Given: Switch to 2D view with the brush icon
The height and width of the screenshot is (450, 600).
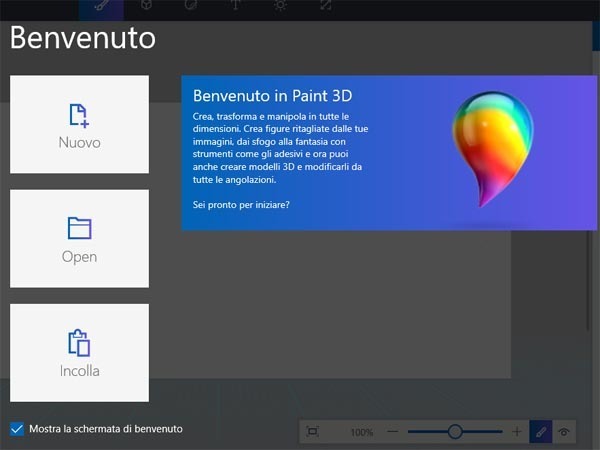Looking at the screenshot, I should click(541, 432).
